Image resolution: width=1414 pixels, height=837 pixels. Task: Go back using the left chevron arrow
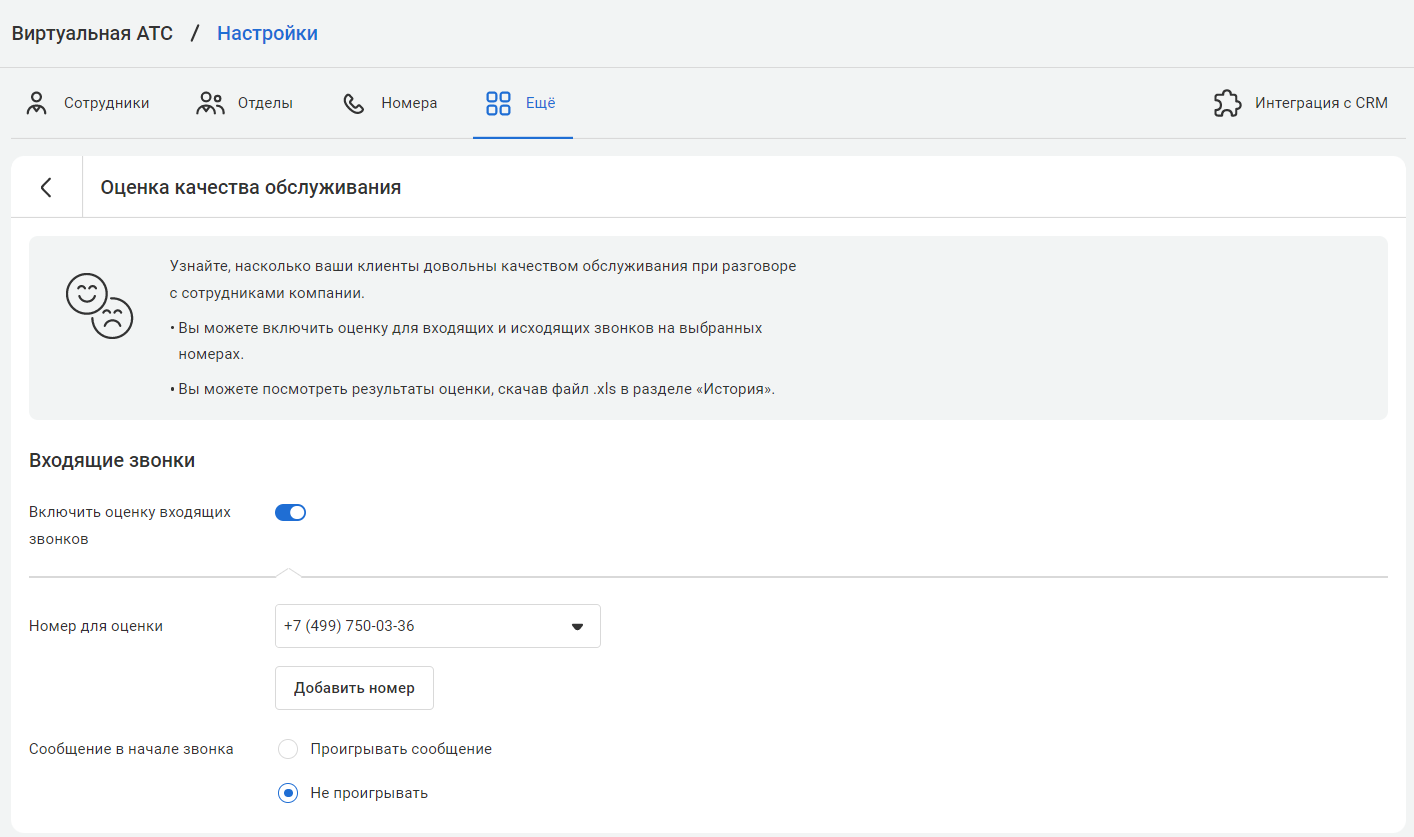pyautogui.click(x=46, y=187)
